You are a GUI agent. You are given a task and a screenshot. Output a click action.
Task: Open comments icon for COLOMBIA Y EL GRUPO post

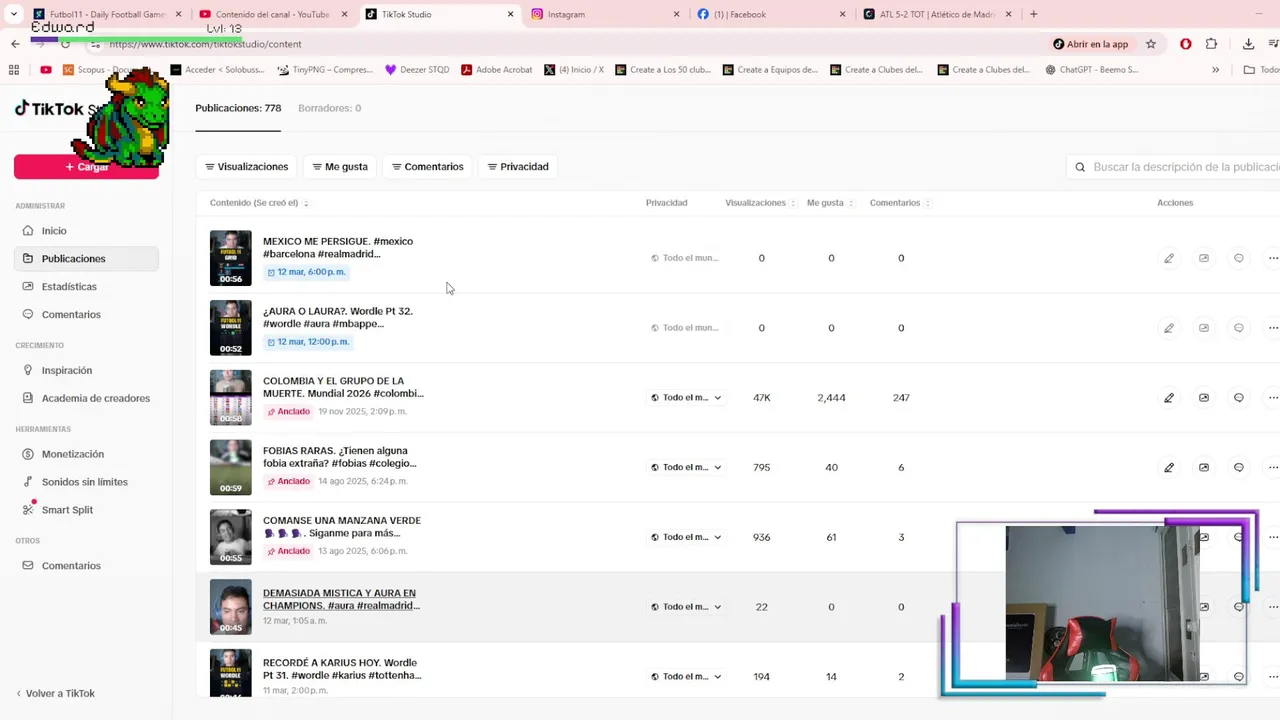coord(1238,398)
